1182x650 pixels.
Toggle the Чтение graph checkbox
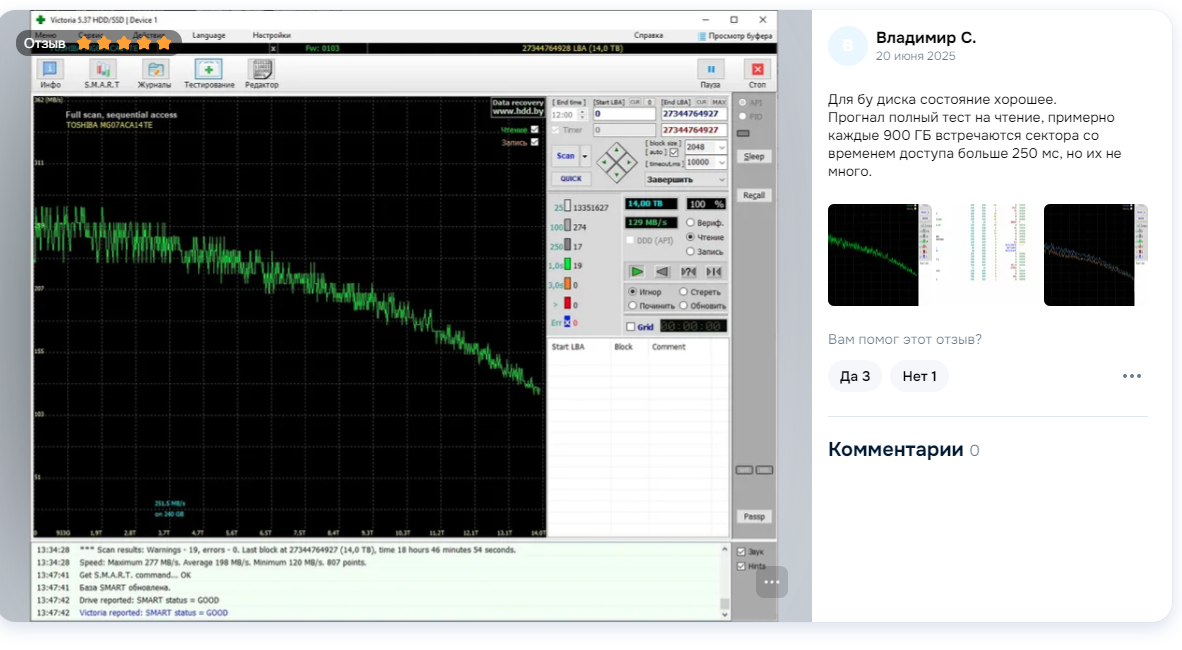[534, 130]
